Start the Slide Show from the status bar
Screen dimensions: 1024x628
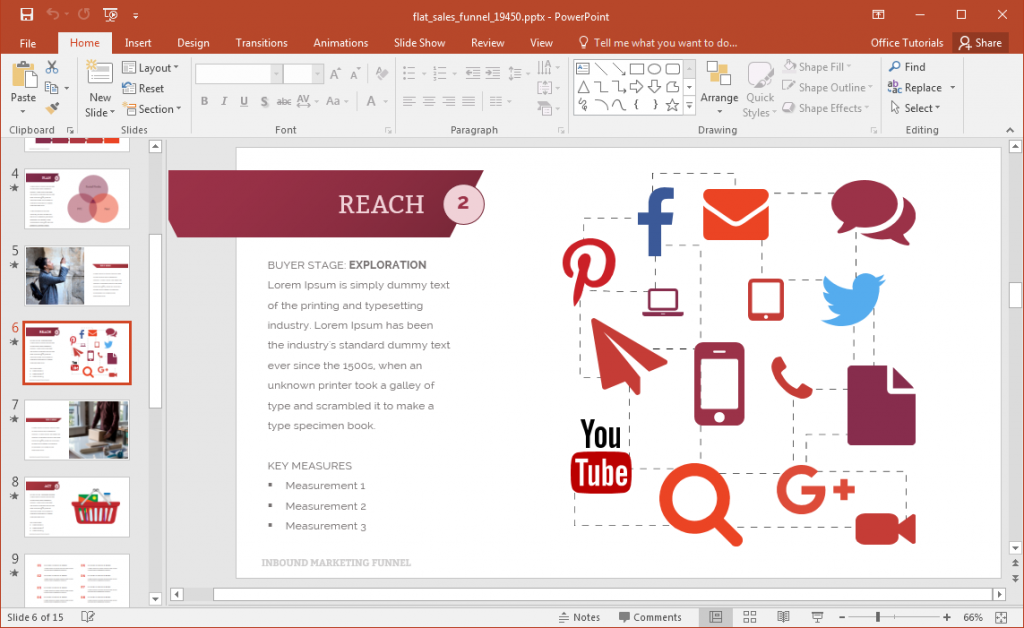[816, 617]
